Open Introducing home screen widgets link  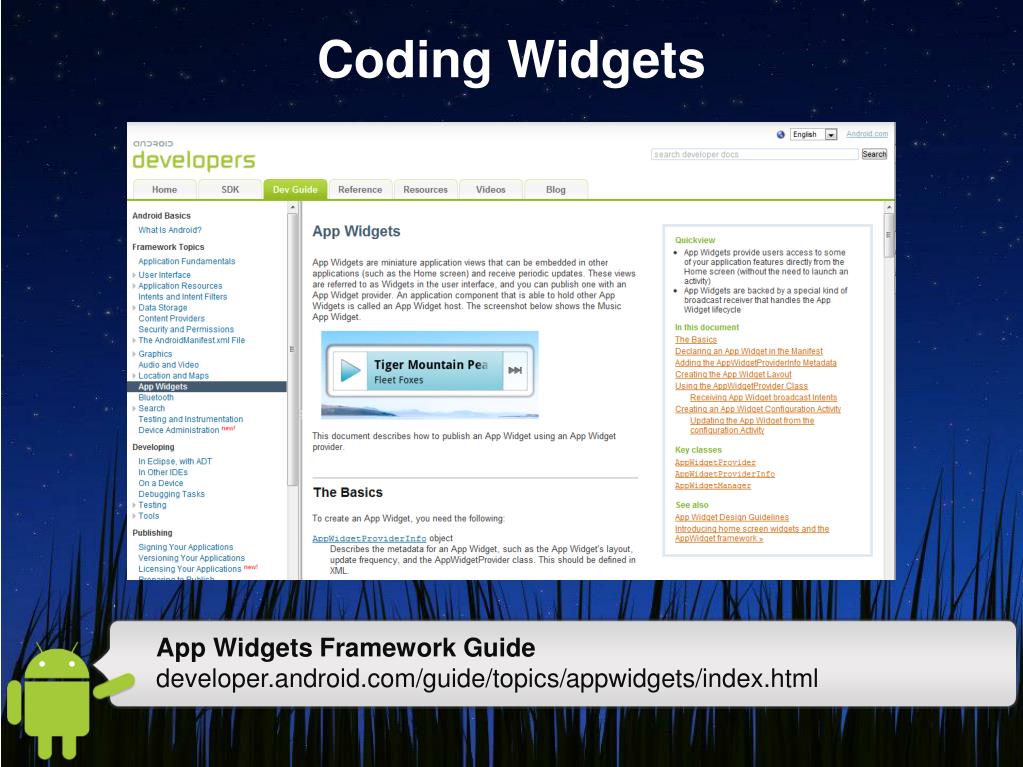click(x=752, y=534)
